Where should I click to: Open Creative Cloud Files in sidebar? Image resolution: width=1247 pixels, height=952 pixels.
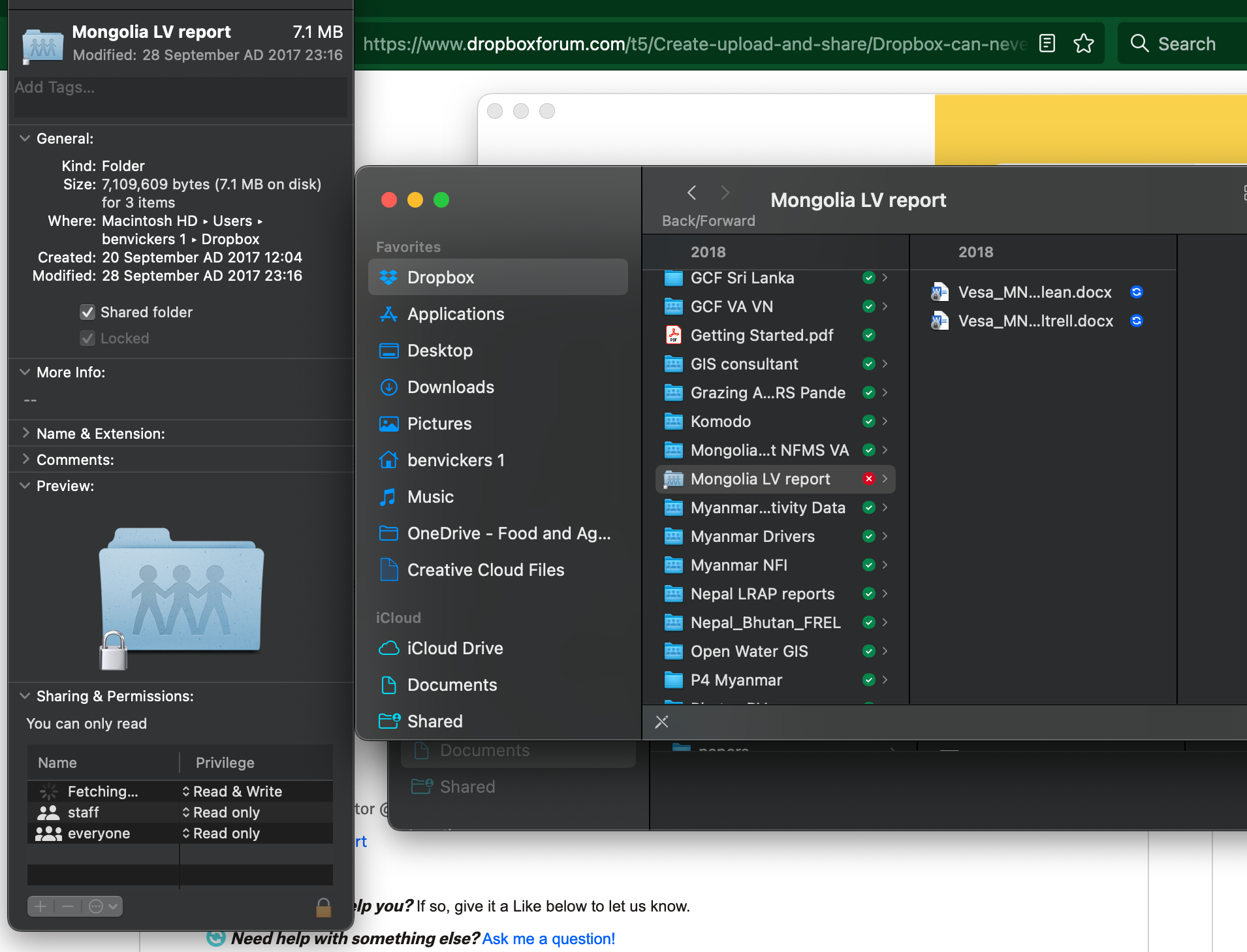point(497,569)
